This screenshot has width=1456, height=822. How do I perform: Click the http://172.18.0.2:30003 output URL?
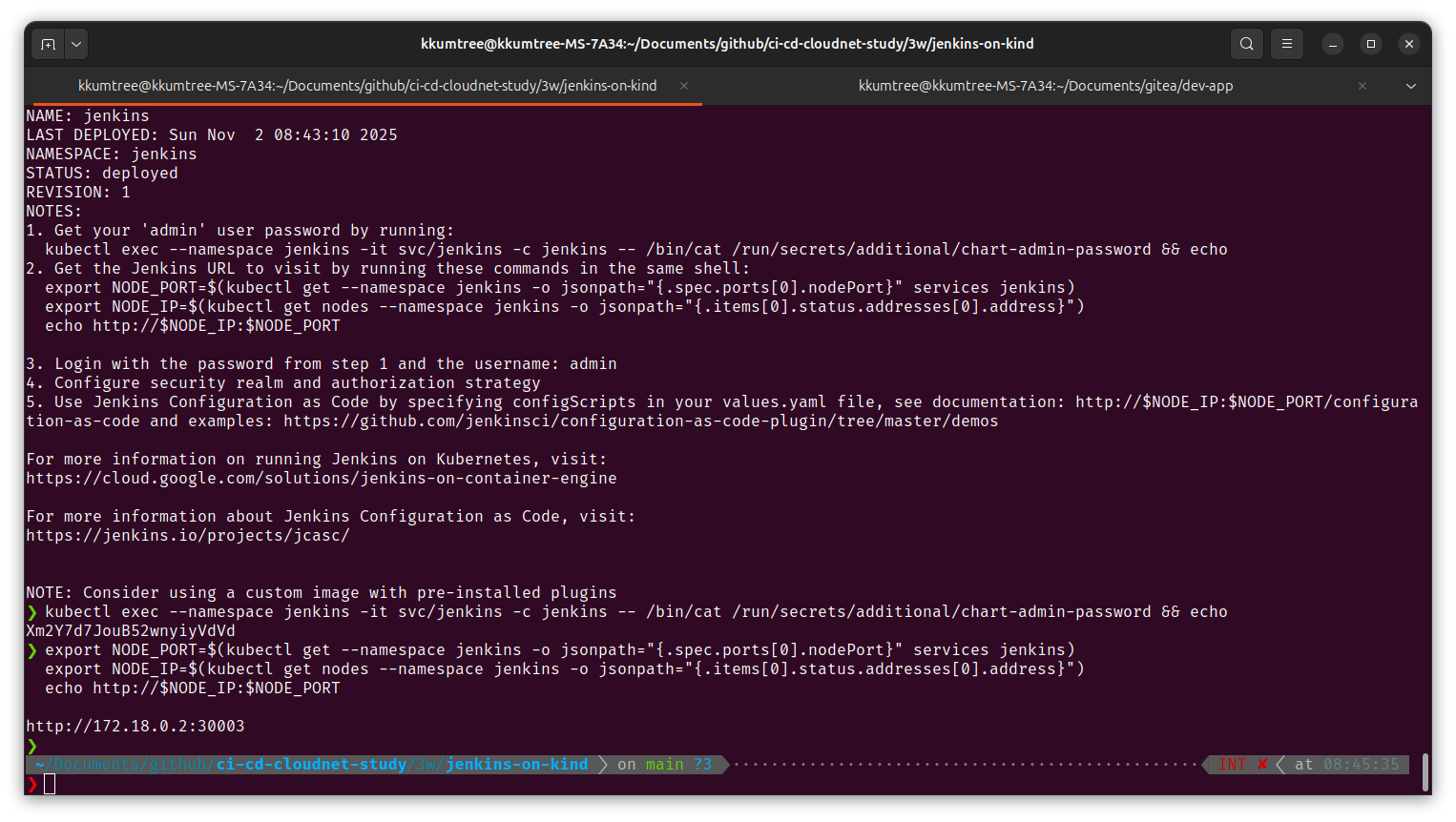135,727
